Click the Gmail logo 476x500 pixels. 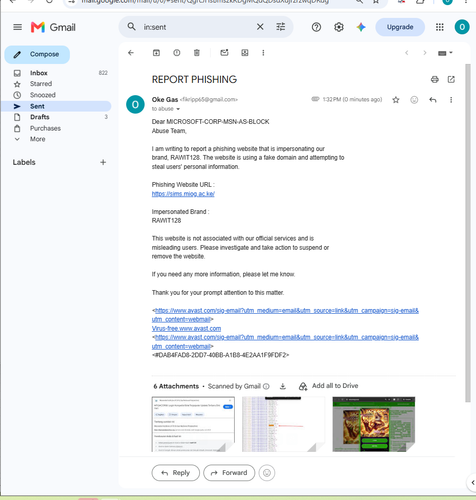point(53,27)
